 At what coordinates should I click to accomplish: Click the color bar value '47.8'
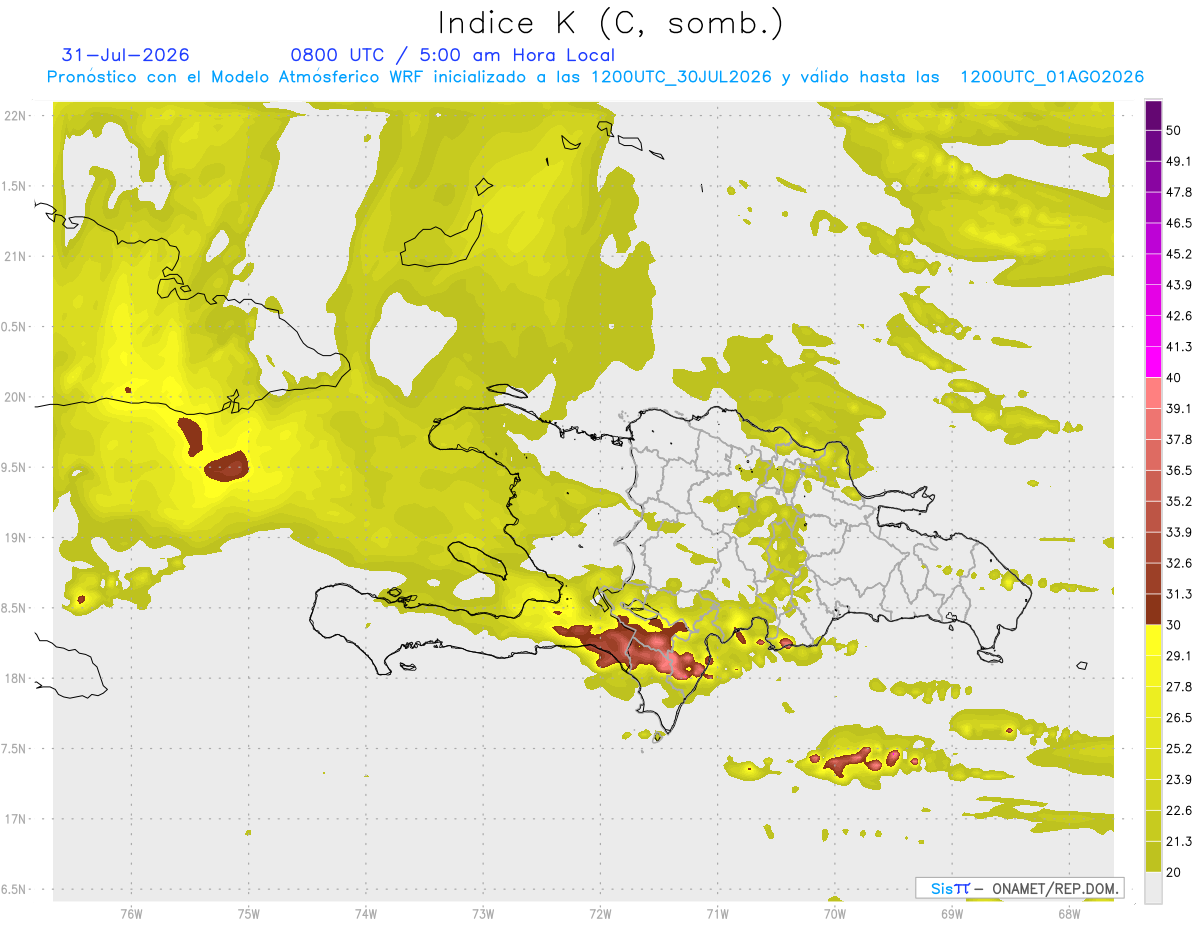coord(1179,192)
